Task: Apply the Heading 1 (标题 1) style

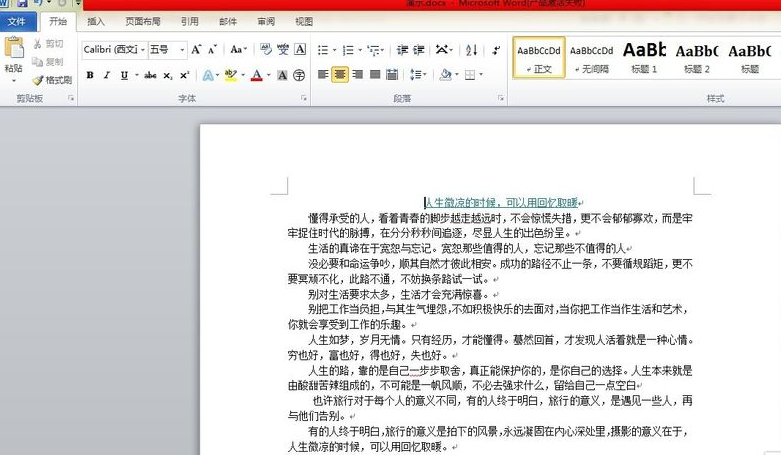Action: click(644, 57)
